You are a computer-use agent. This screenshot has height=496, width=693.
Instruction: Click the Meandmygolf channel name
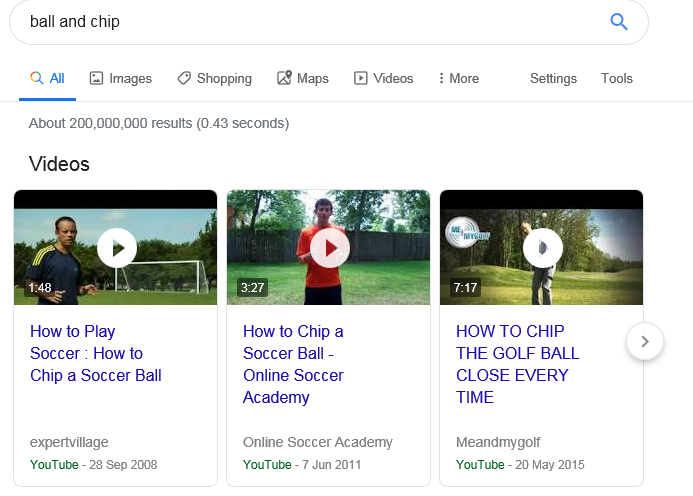(498, 442)
